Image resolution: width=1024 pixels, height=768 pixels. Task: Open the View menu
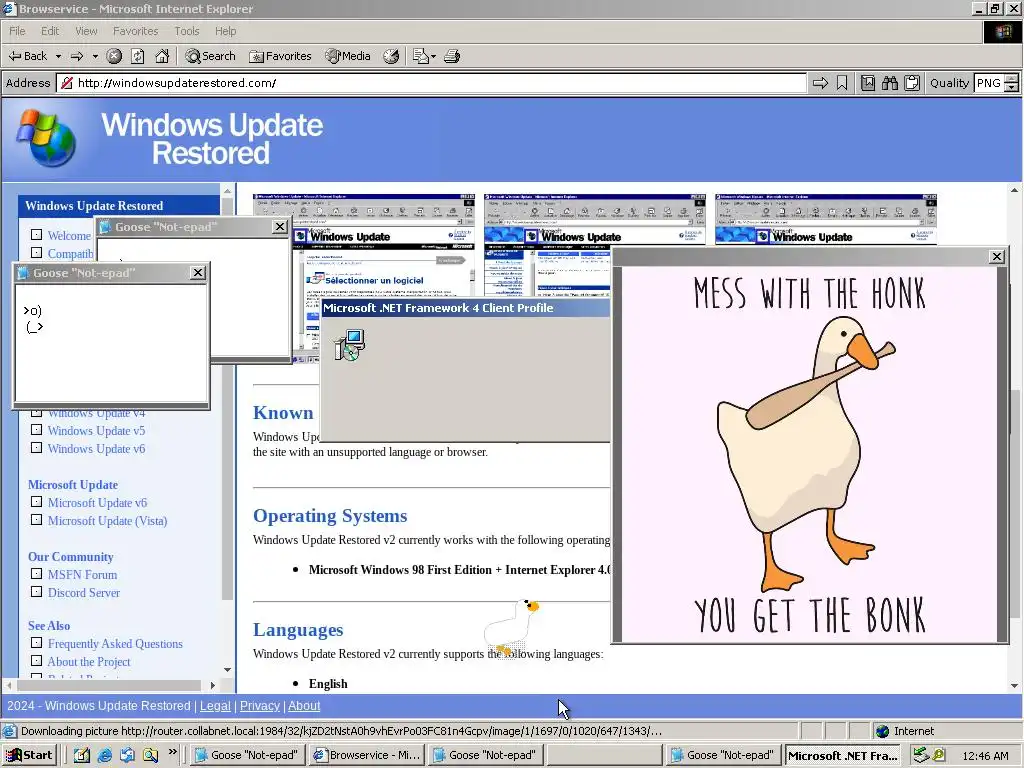point(86,31)
